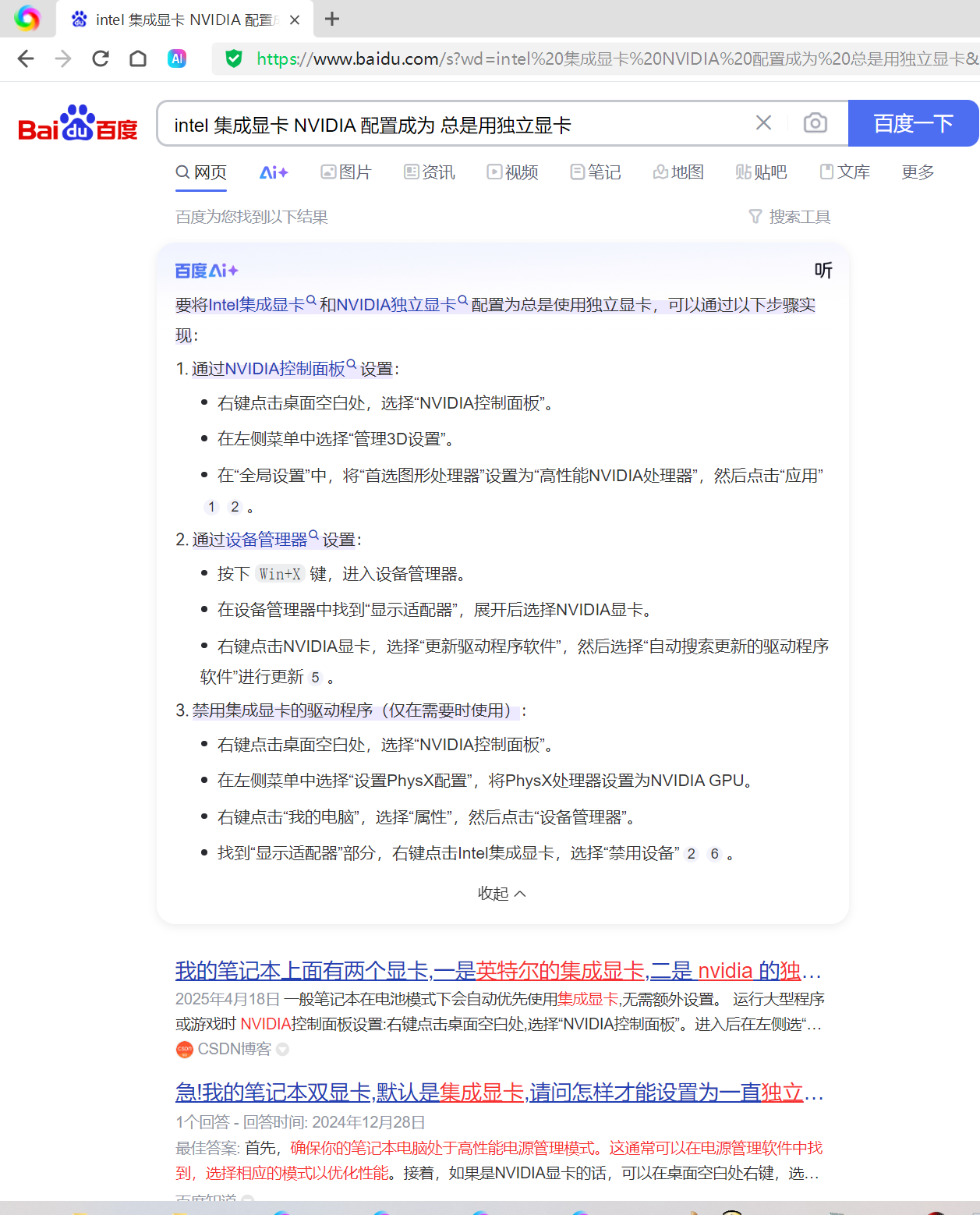This screenshot has height=1215, width=980.
Task: Clear the search box with X icon
Action: coord(764,122)
